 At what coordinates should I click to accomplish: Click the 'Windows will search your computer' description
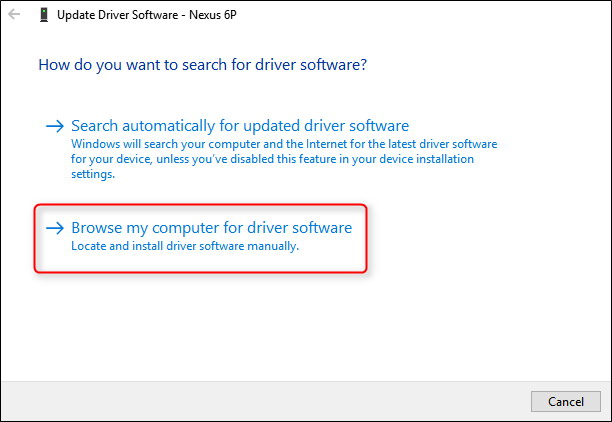click(x=282, y=144)
